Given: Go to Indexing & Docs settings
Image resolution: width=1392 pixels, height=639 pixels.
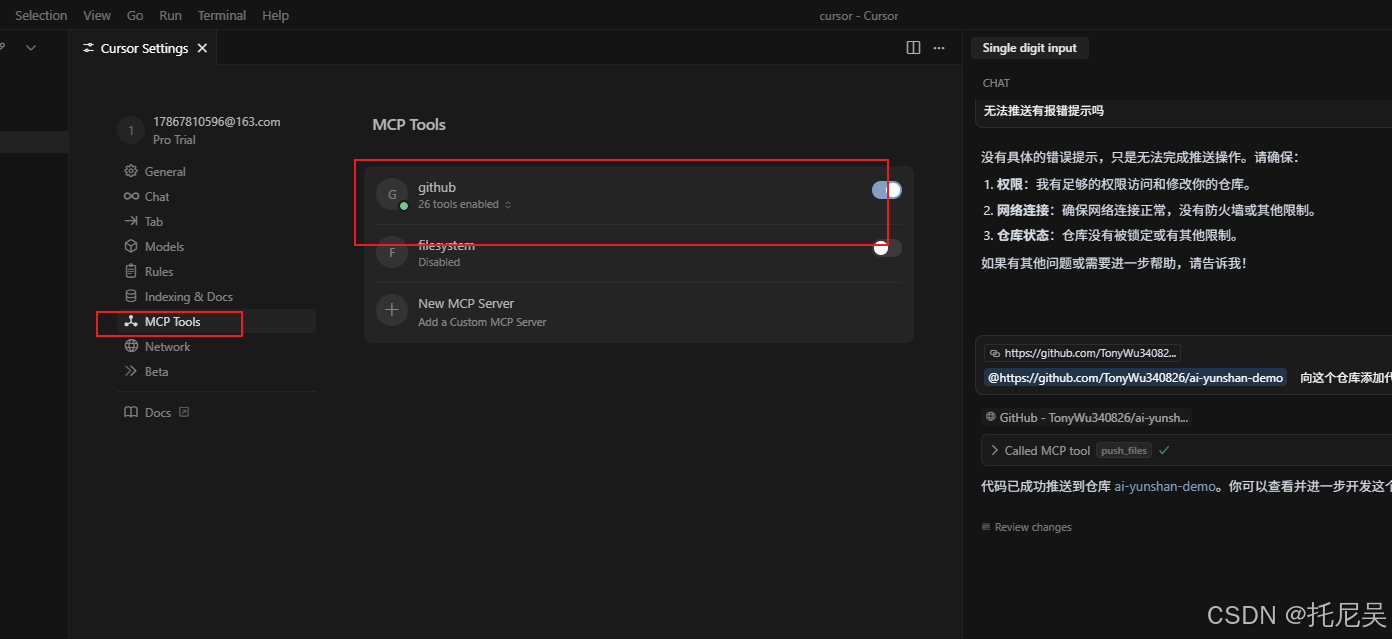Looking at the screenshot, I should click(188, 296).
